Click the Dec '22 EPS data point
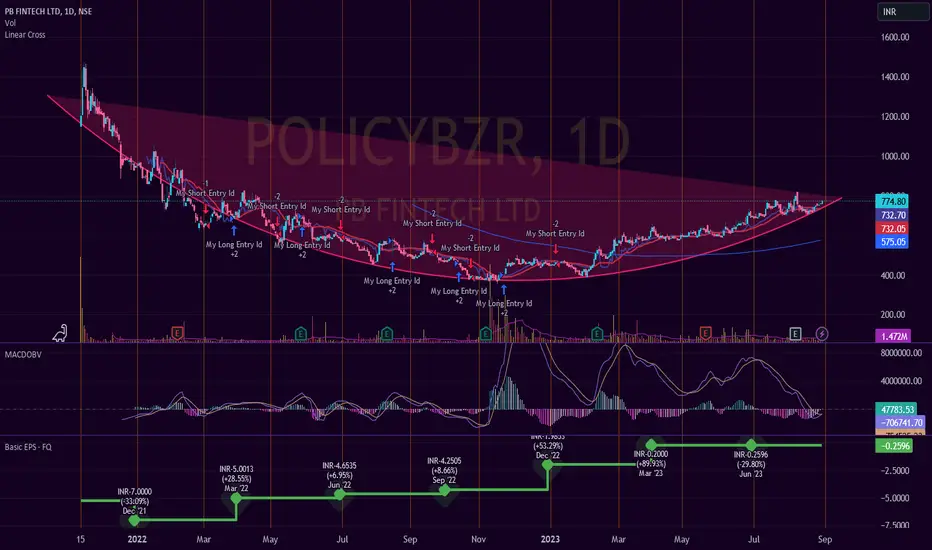 point(547,465)
